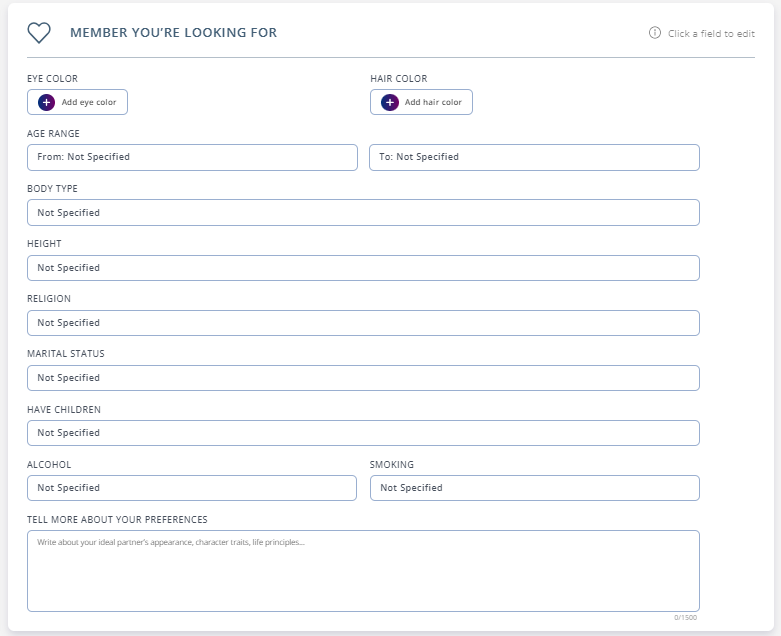This screenshot has height=636, width=781.
Task: Click the heart icon beside the section title
Action: (39, 33)
